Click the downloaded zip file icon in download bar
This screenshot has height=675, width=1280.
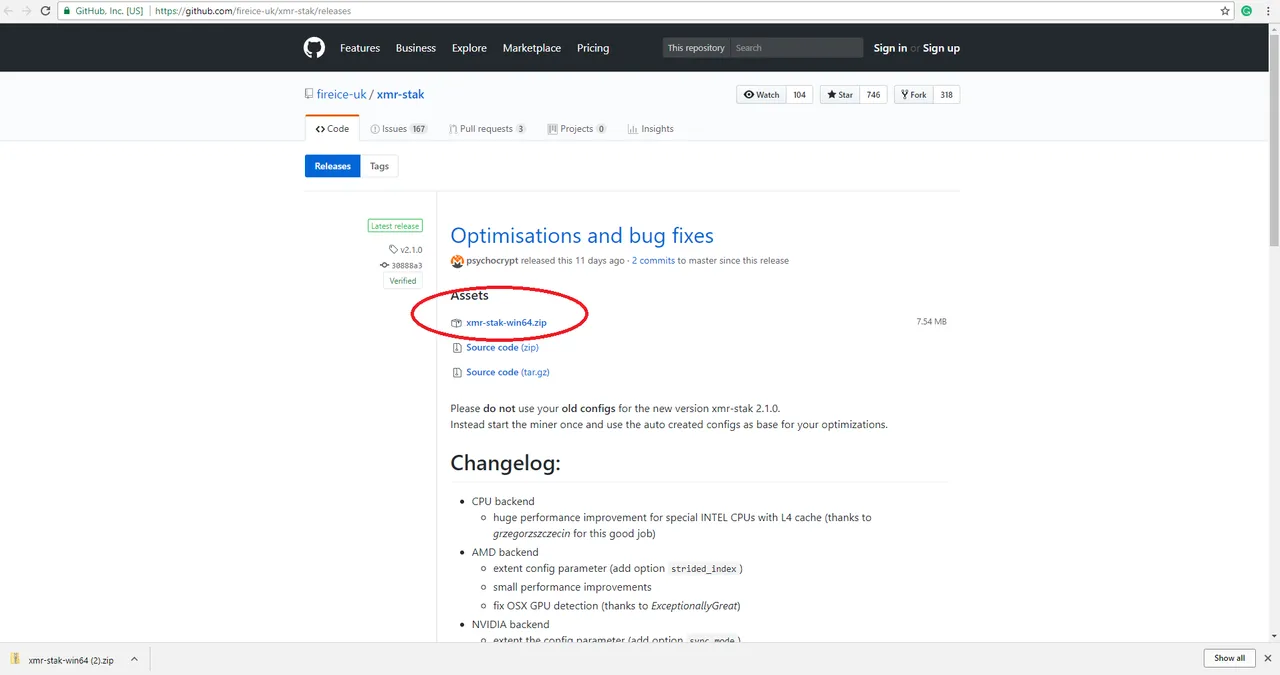16,660
